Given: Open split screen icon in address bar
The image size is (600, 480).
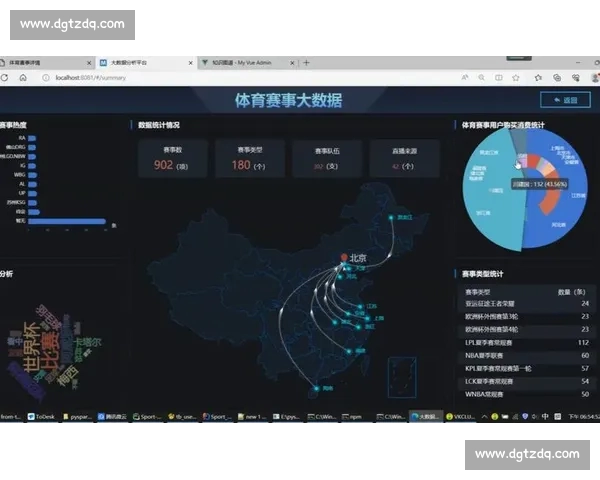Looking at the screenshot, I should [x=499, y=78].
